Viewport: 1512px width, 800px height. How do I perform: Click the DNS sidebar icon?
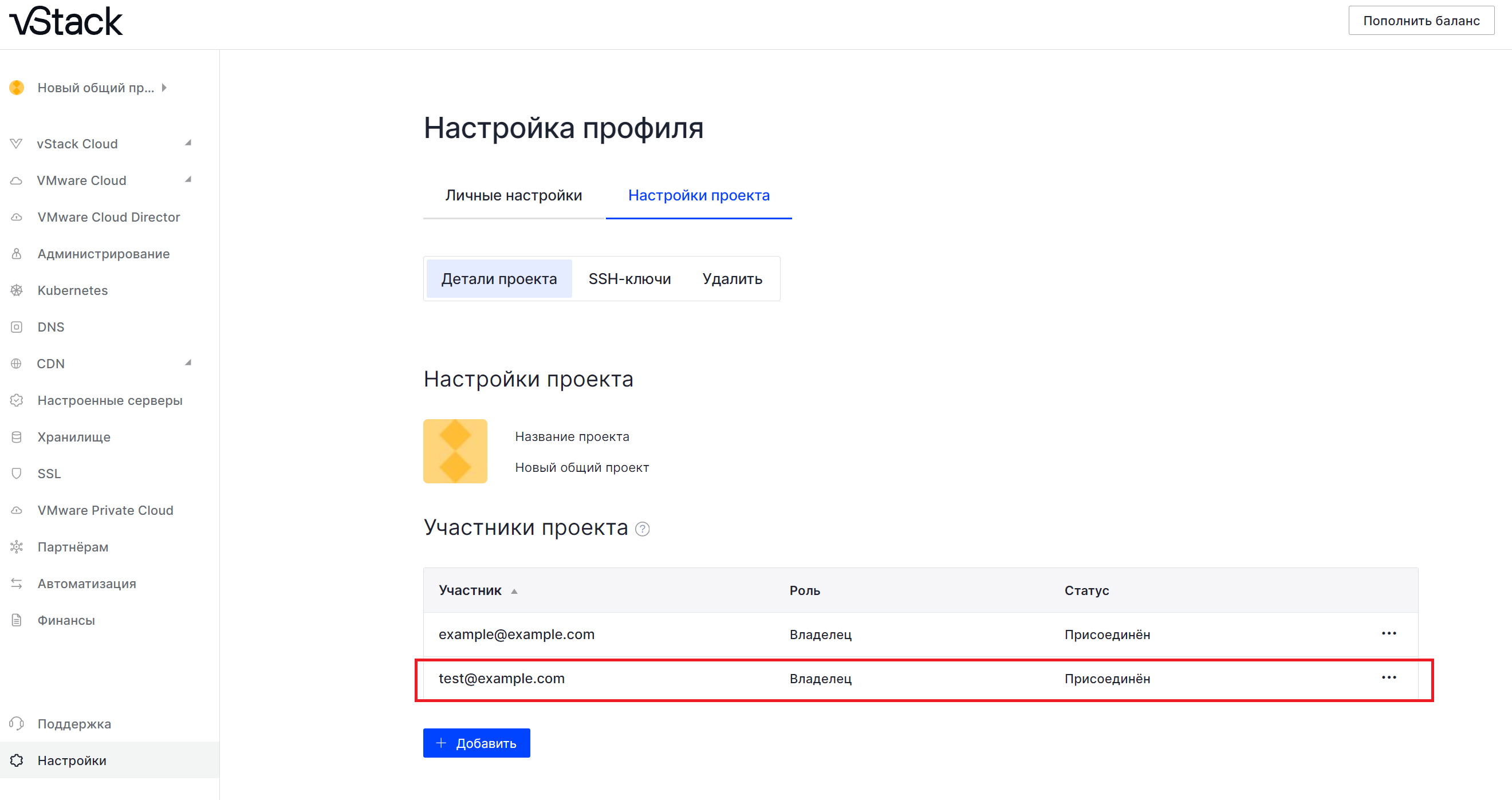coord(17,327)
